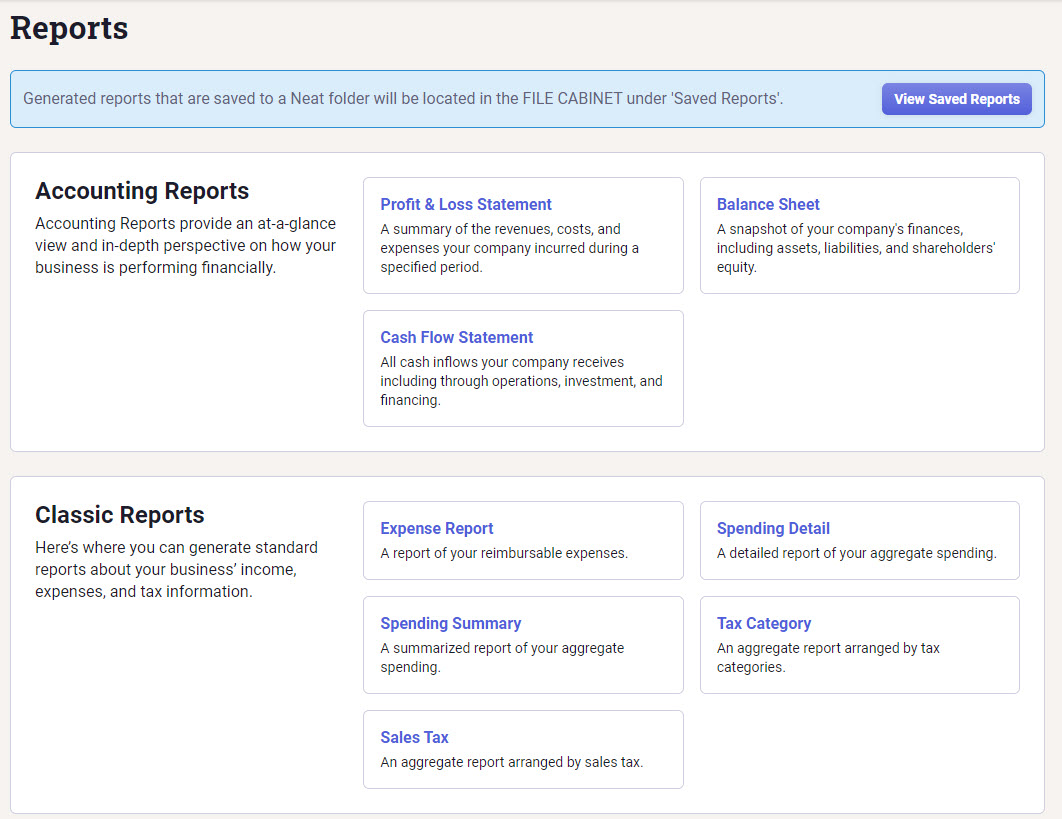Screen dimensions: 1062x819
Task: Open the Tax Category report
Action: [764, 623]
